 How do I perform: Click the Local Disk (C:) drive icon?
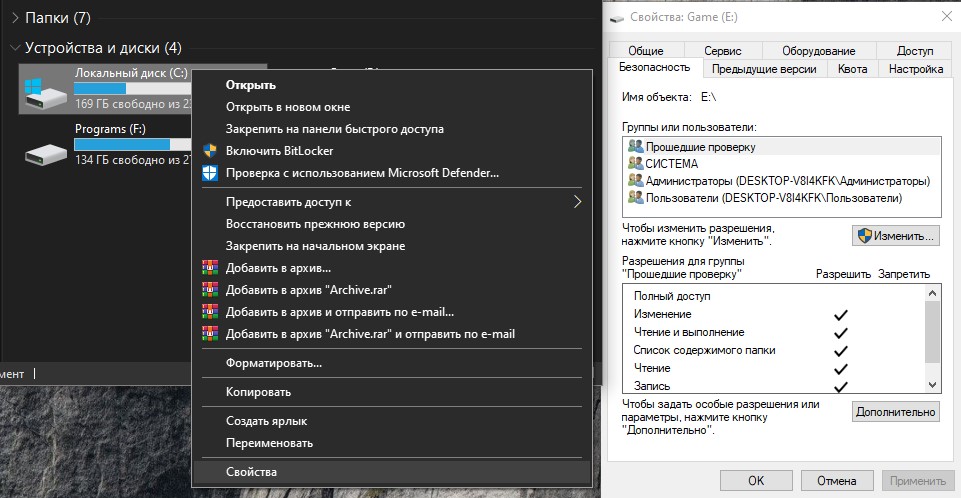coord(45,93)
